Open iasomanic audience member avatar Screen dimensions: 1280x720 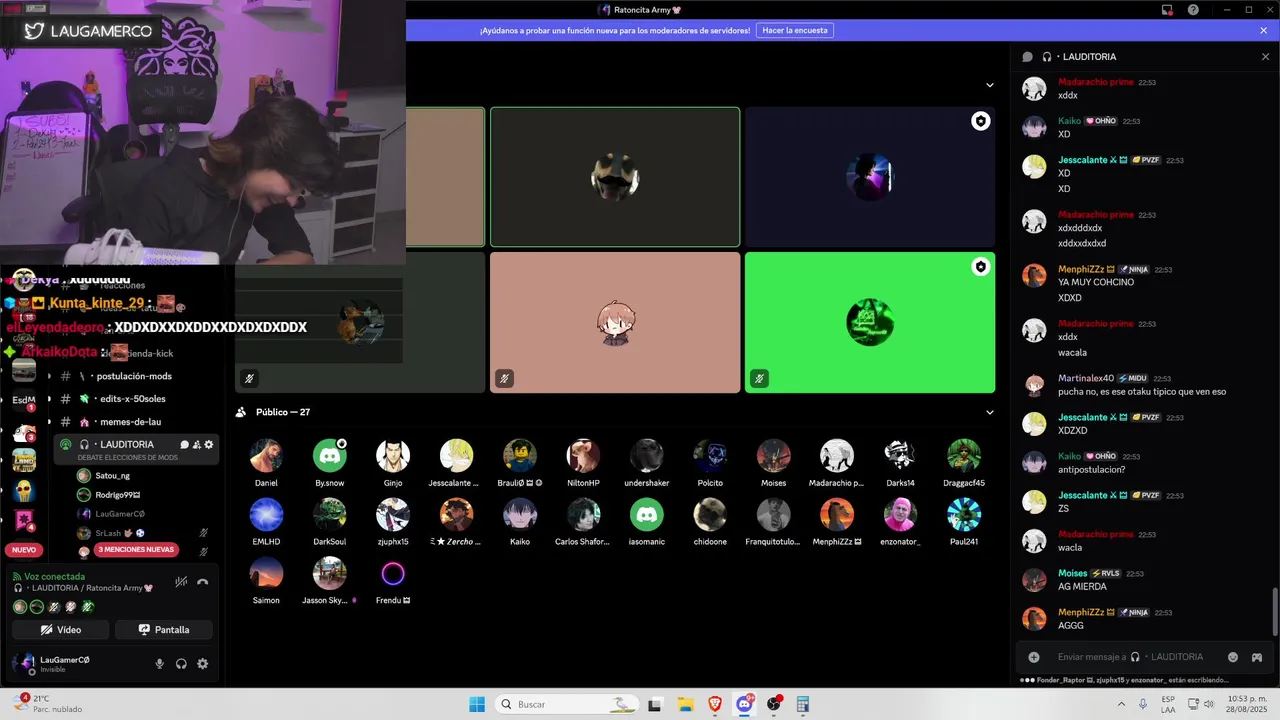pyautogui.click(x=646, y=515)
